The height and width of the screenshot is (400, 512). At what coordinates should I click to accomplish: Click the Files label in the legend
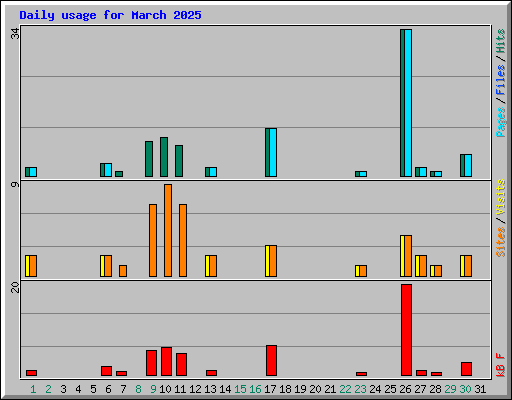[500, 80]
